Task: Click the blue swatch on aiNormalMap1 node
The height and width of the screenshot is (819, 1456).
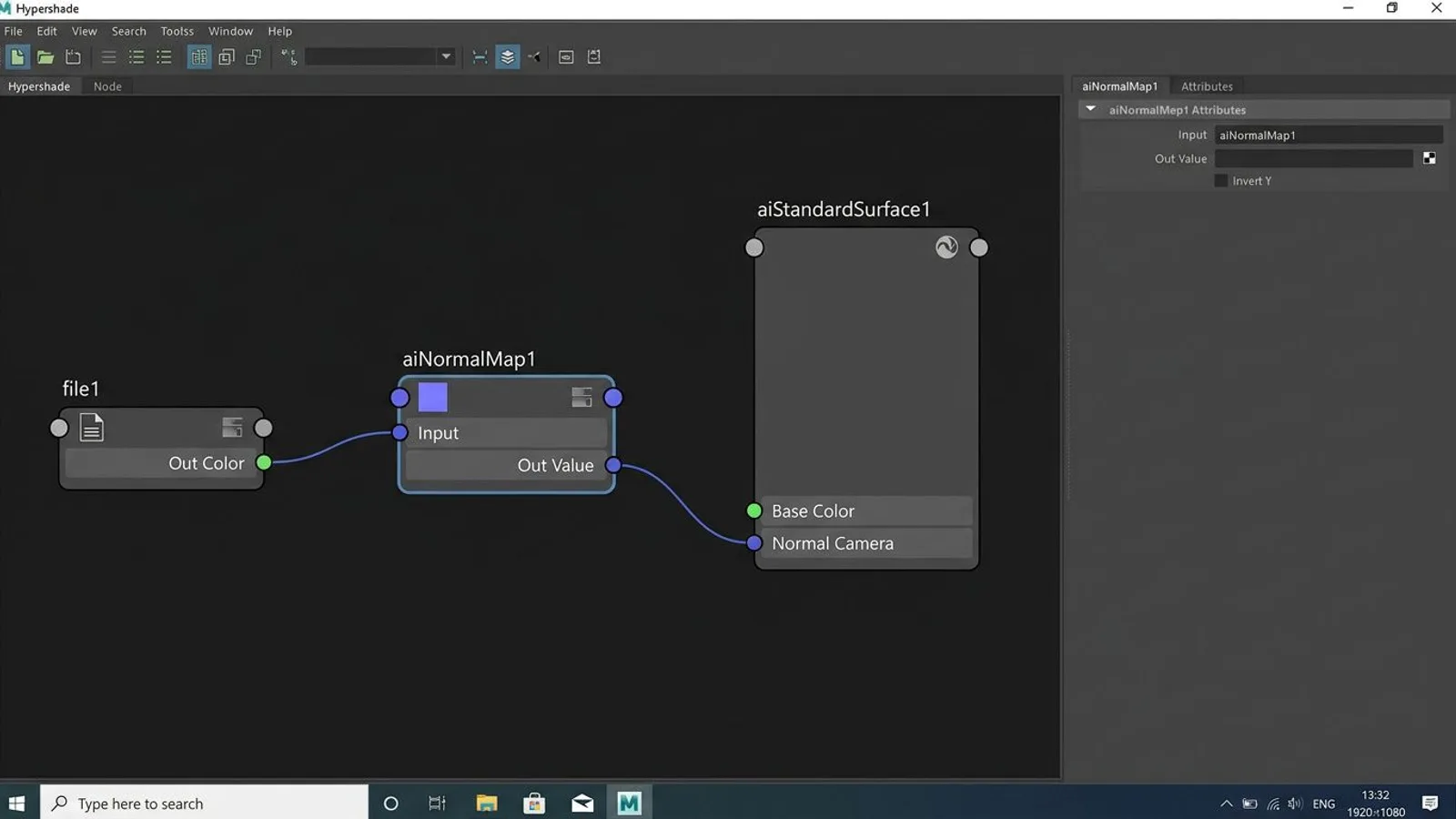Action: point(433,397)
